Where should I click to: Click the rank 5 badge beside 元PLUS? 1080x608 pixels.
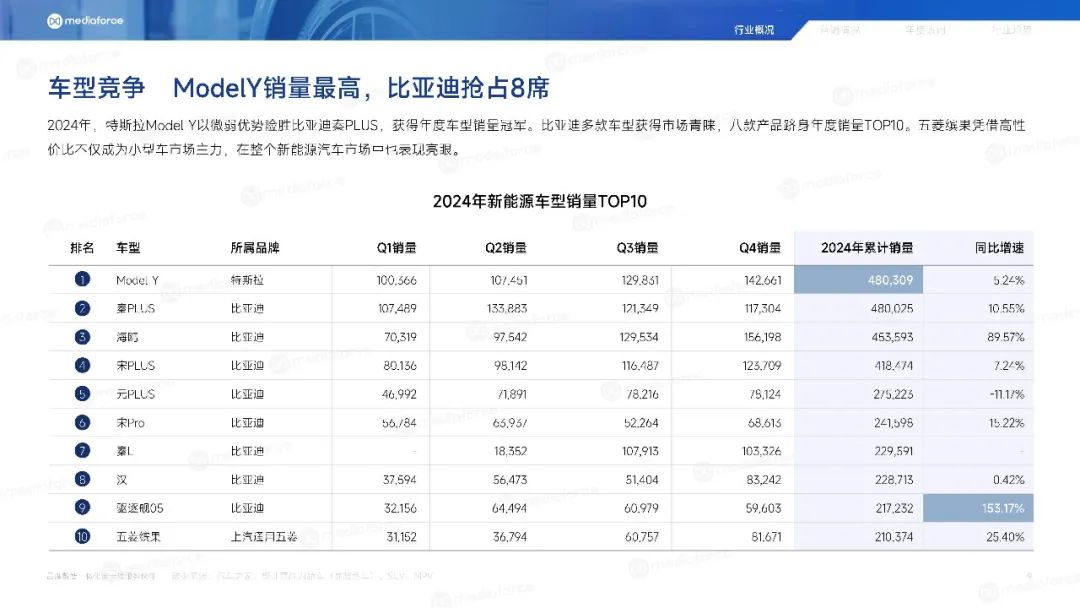click(82, 394)
